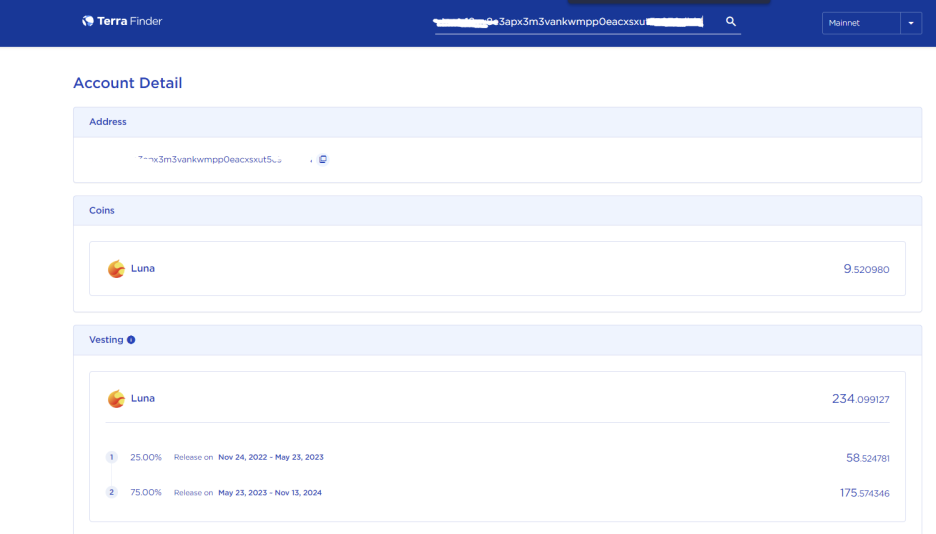Viewport: 936px width, 534px height.
Task: Click the 9.520980 Luna balance
Action: click(x=866, y=269)
